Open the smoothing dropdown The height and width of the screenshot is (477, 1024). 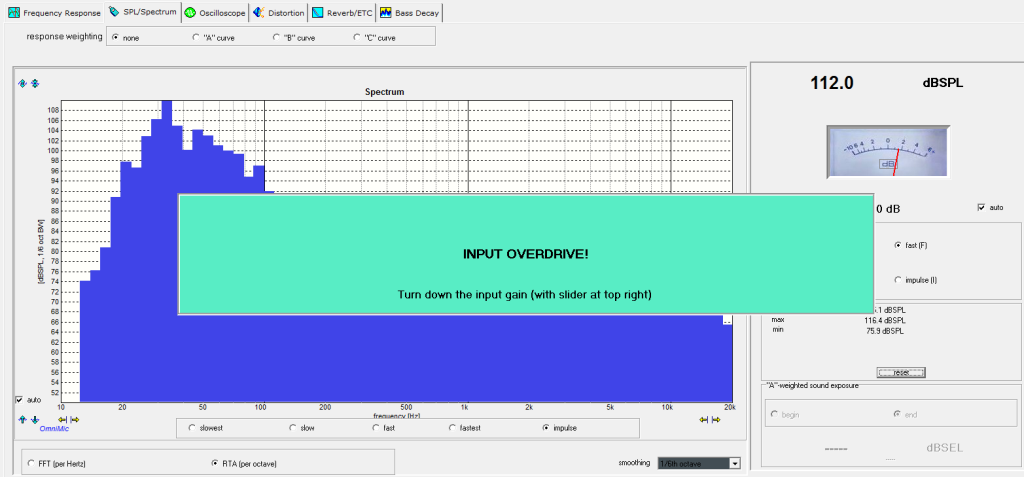[x=734, y=463]
